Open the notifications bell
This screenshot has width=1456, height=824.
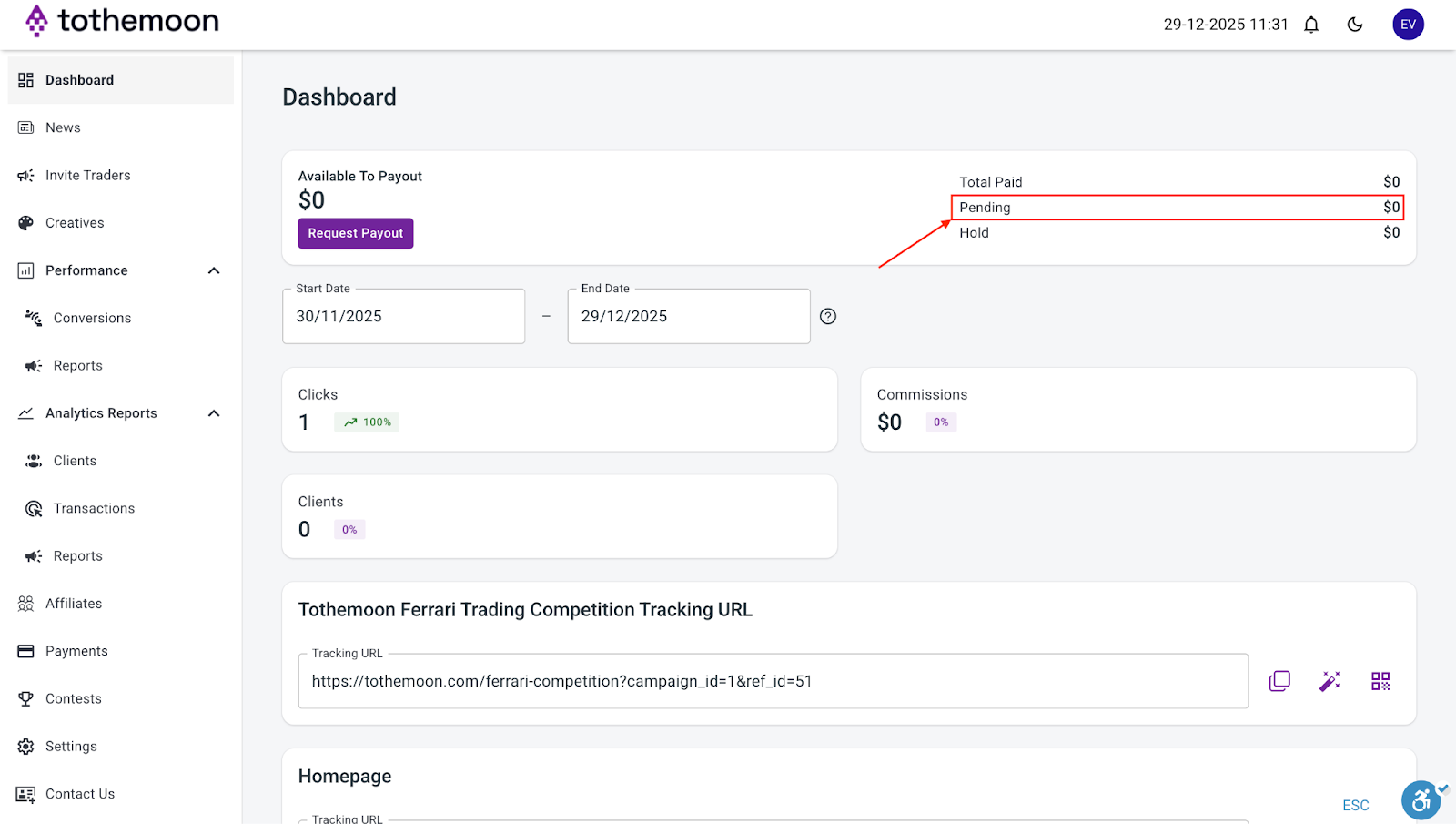click(x=1311, y=25)
